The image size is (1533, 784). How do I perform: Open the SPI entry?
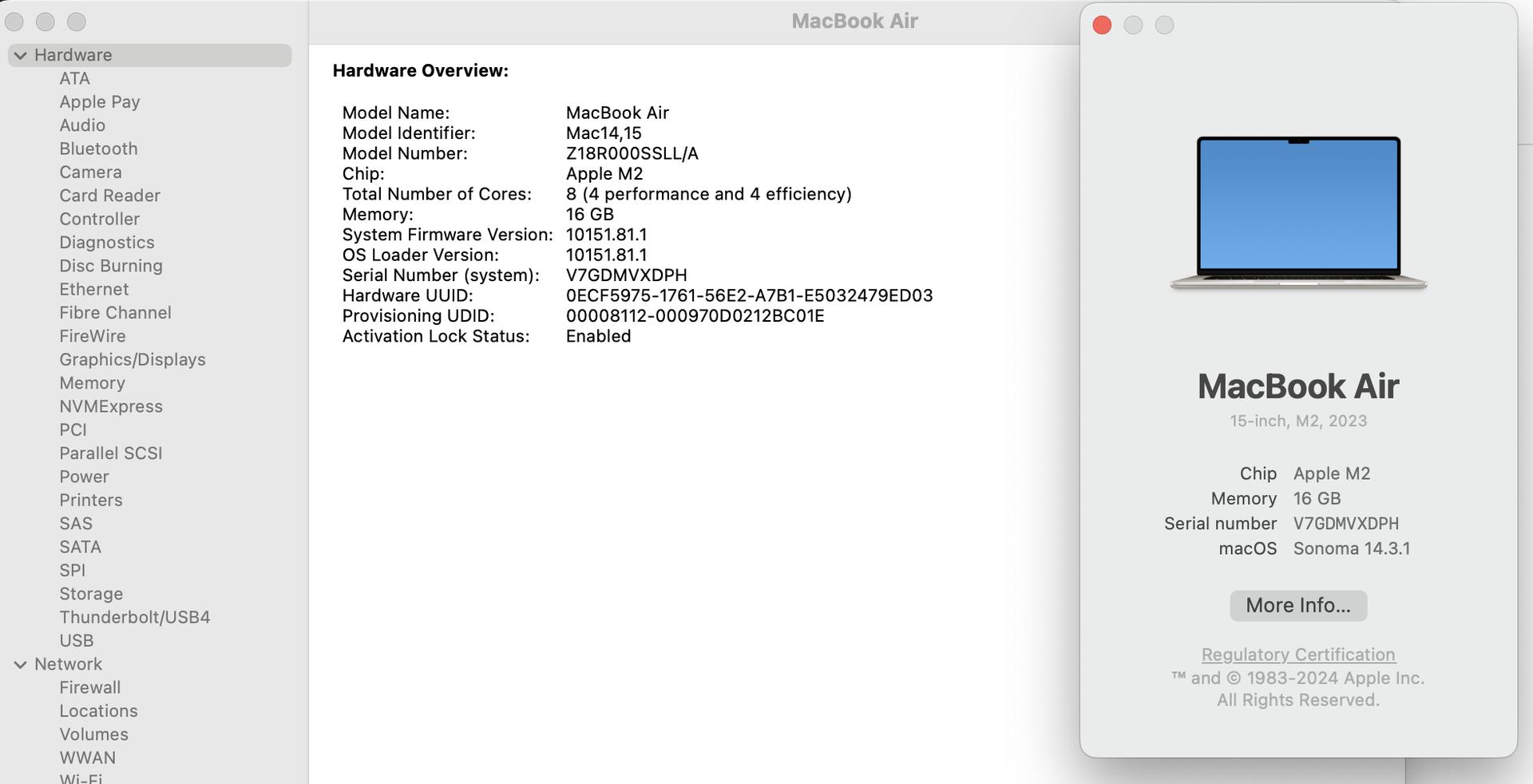[x=72, y=571]
